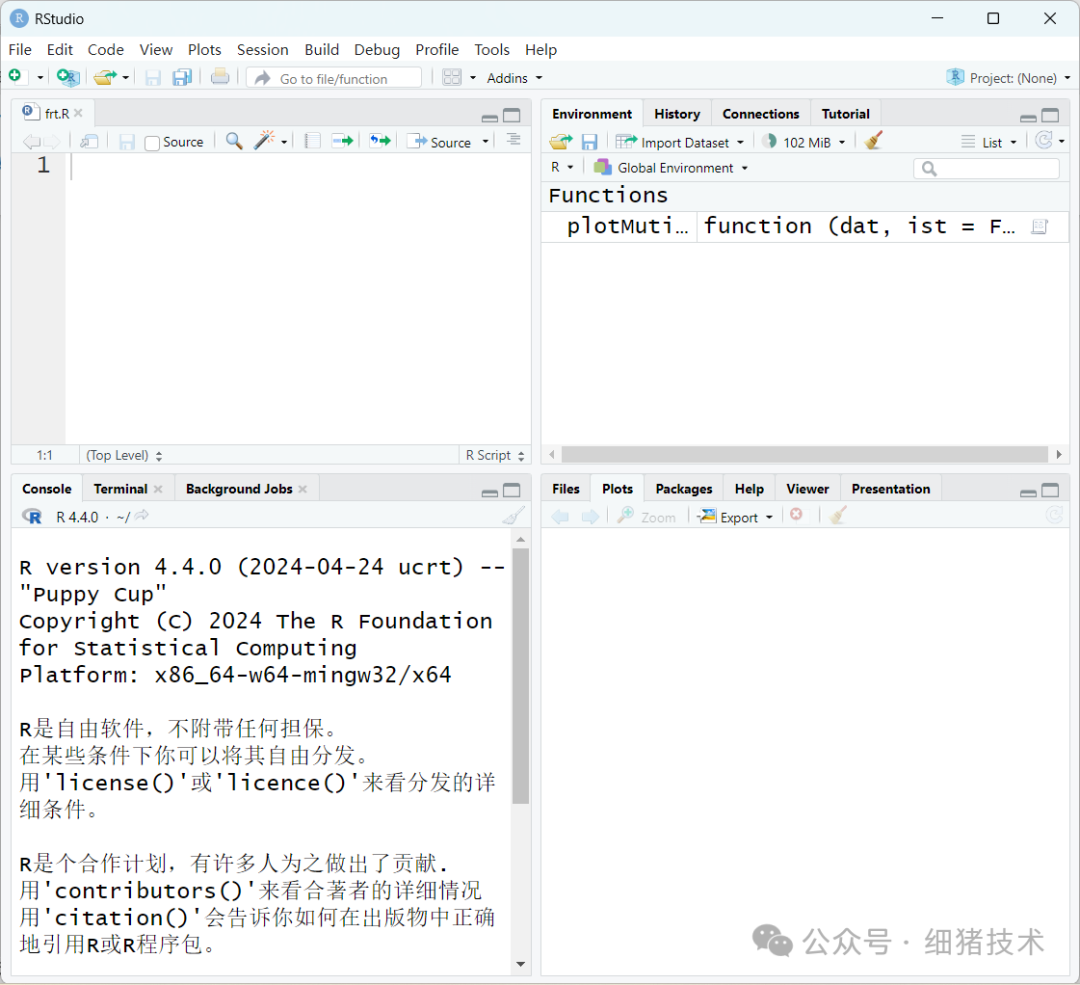Refresh the Environment pane
This screenshot has height=985, width=1080.
click(1044, 141)
